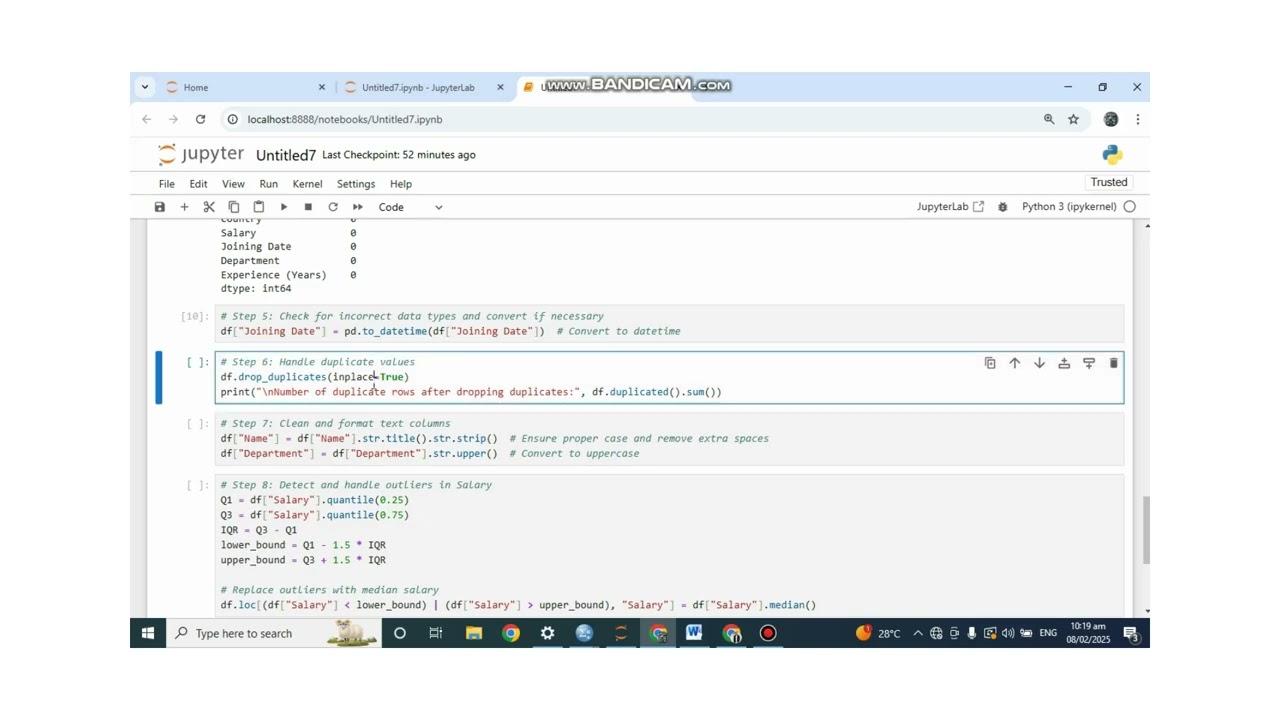Open the Run menu
The image size is (1280, 720).
[x=268, y=184]
